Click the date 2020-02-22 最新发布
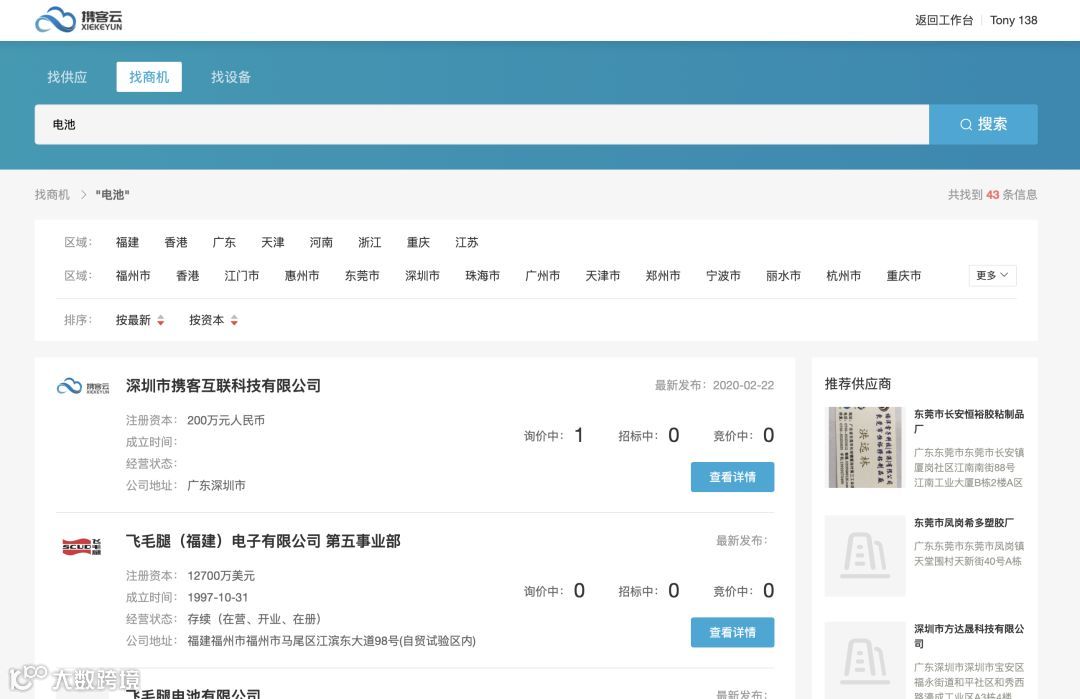The width and height of the screenshot is (1080, 699). [x=743, y=386]
